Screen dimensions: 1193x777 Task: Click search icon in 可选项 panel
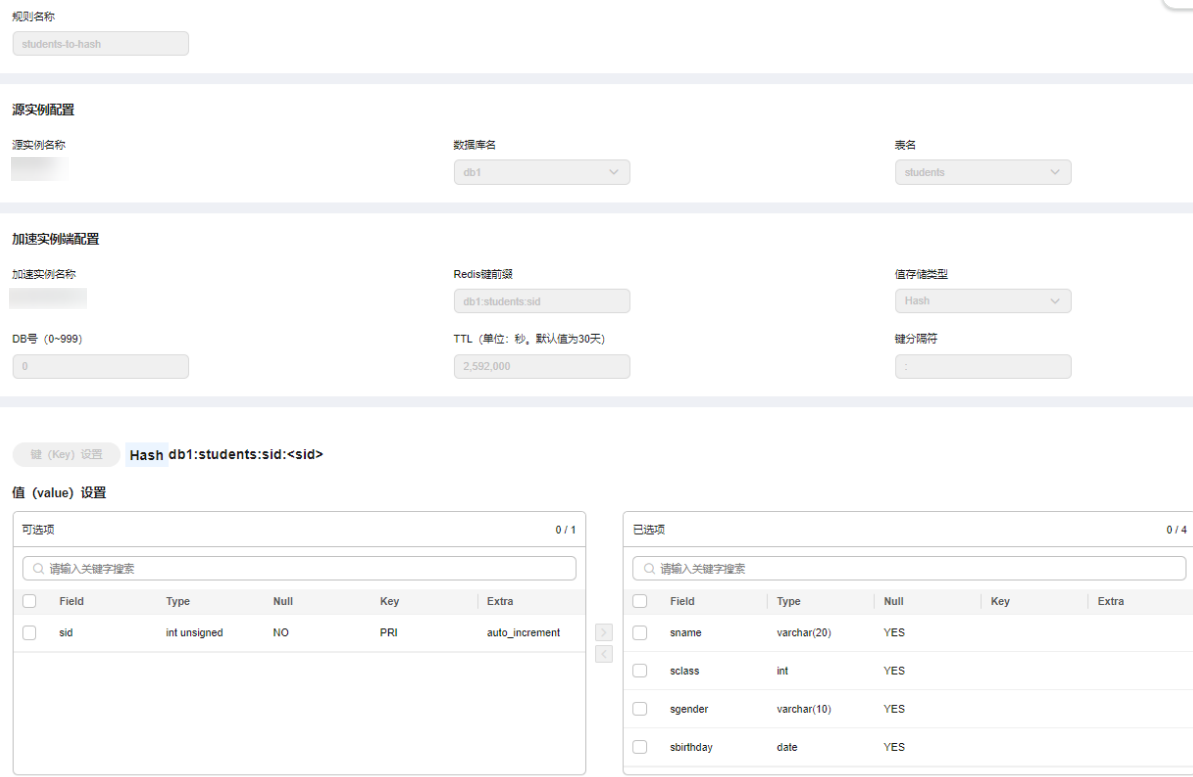39,569
